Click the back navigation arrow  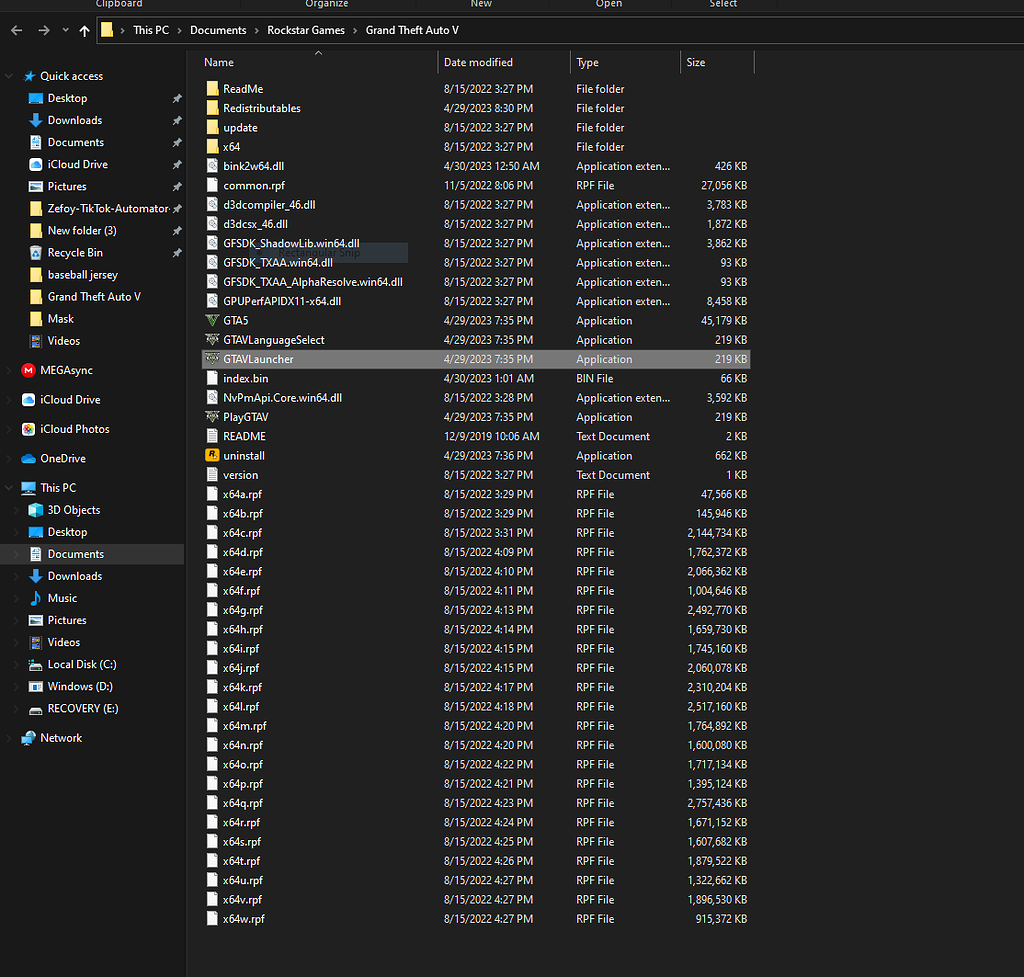pyautogui.click(x=16, y=30)
